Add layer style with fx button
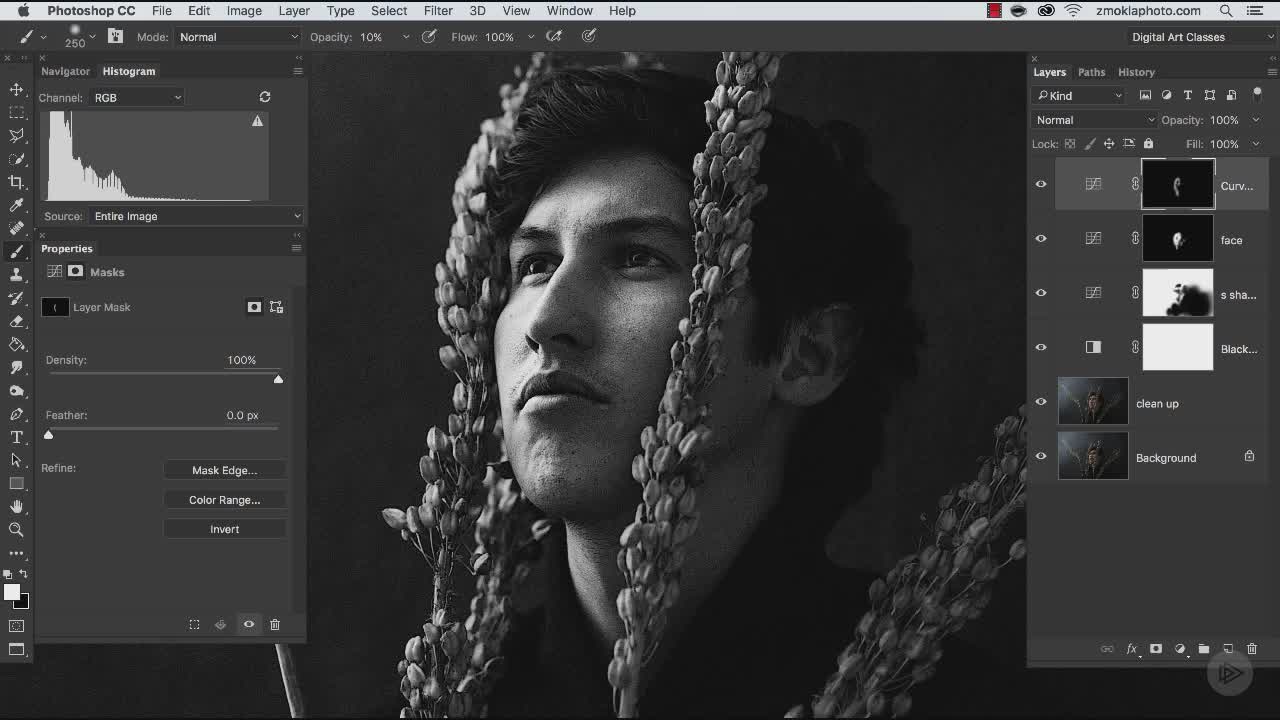The height and width of the screenshot is (720, 1280). click(x=1132, y=649)
